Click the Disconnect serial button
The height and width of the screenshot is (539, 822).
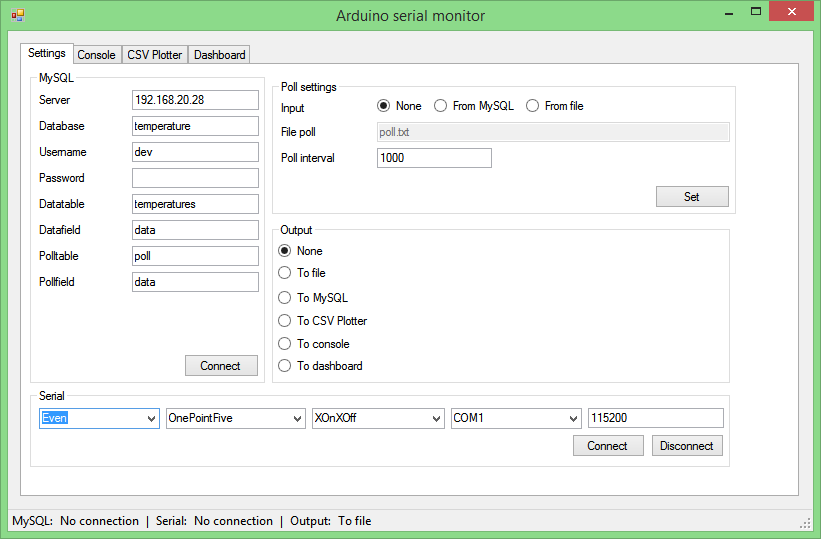[687, 446]
